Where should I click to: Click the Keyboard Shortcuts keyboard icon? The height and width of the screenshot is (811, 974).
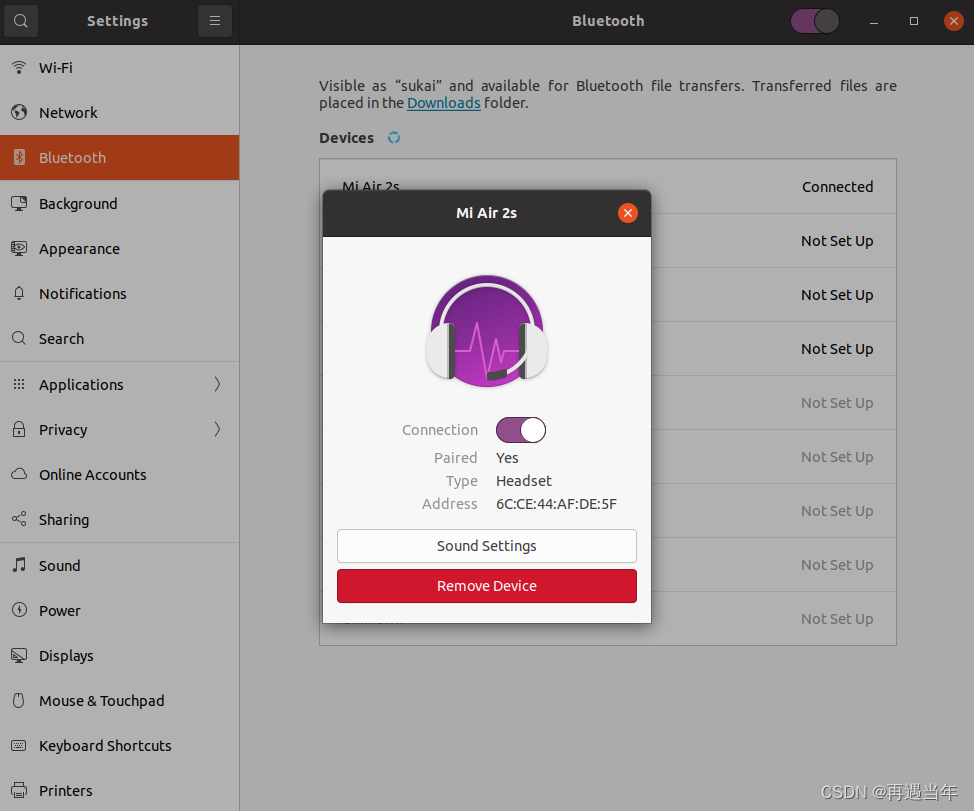[19, 745]
